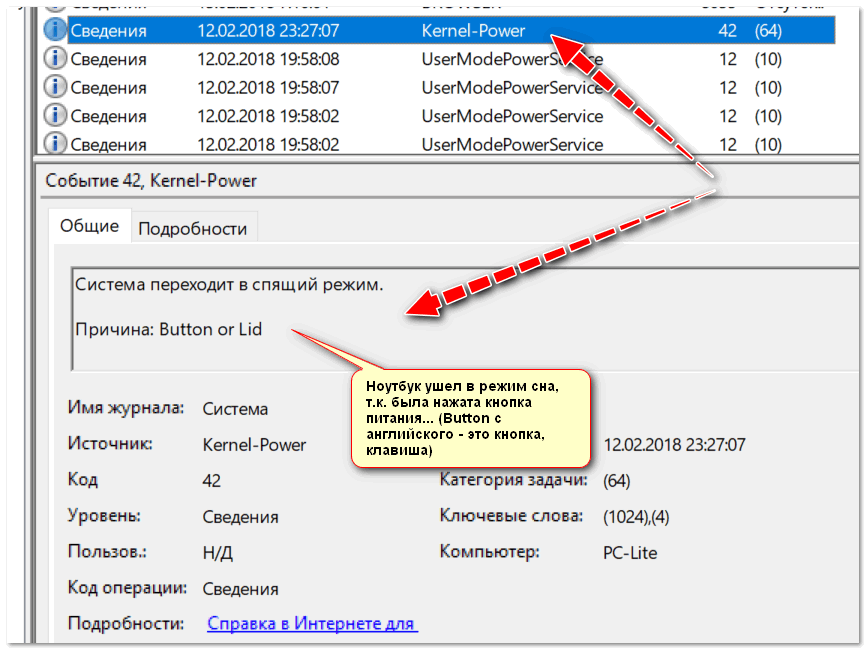Image resolution: width=866 pixels, height=650 pixels.
Task: Click the Уровень value Сведения
Action: 240,517
